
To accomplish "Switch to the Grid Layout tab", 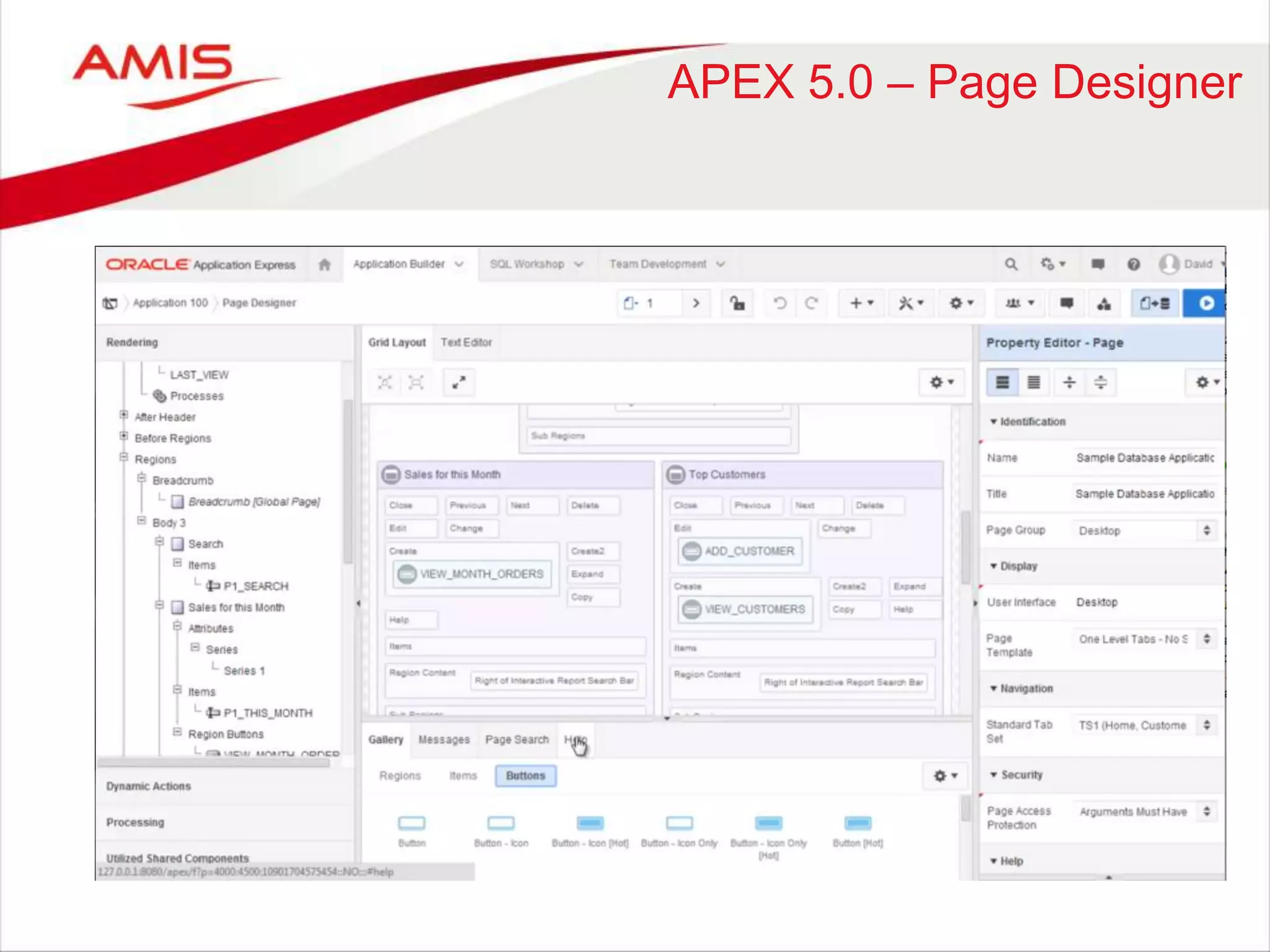I will click(x=397, y=343).
